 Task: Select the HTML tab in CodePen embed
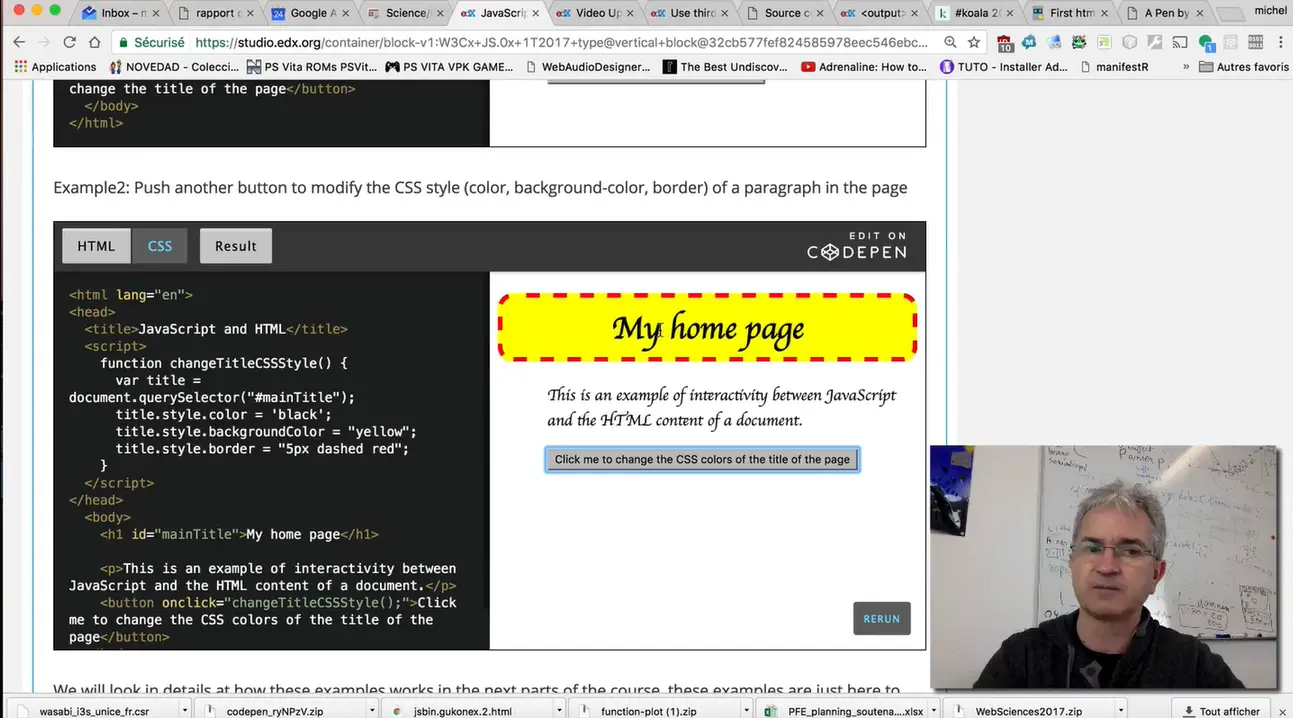[x=96, y=246]
